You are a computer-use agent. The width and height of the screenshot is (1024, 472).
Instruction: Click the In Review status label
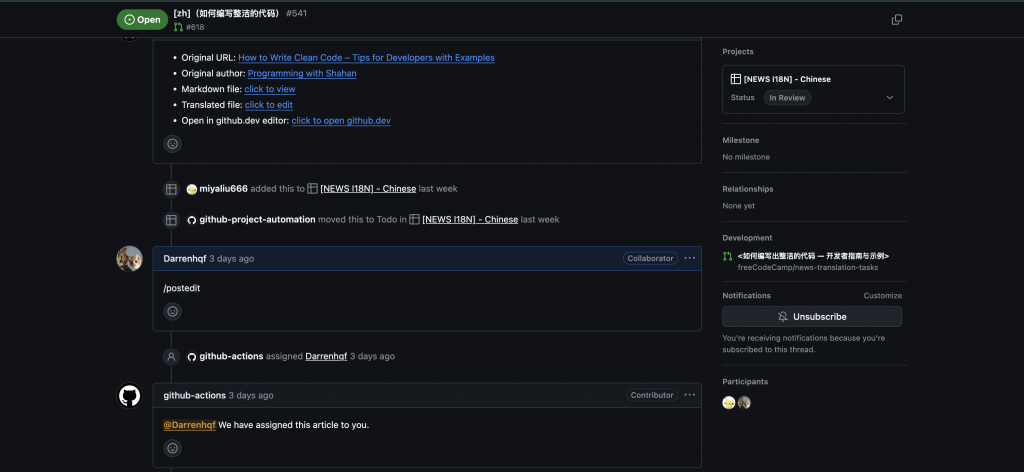(x=787, y=97)
